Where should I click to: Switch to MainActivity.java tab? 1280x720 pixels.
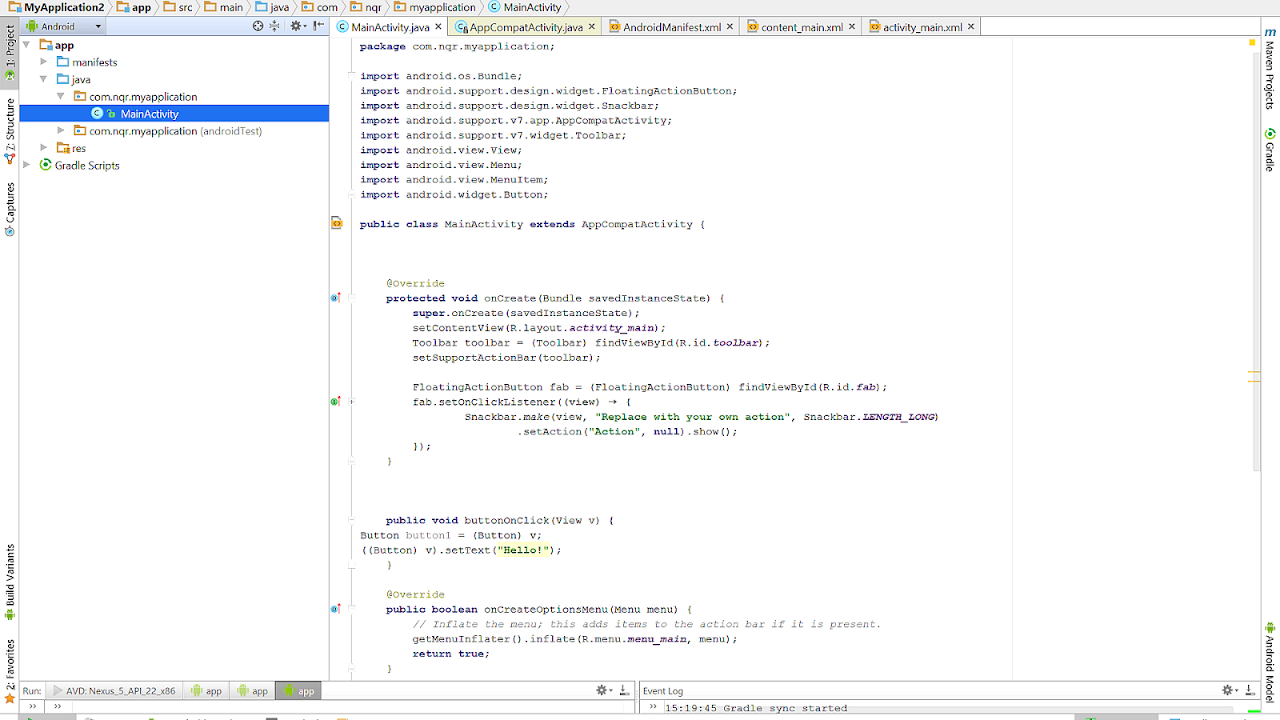click(390, 27)
